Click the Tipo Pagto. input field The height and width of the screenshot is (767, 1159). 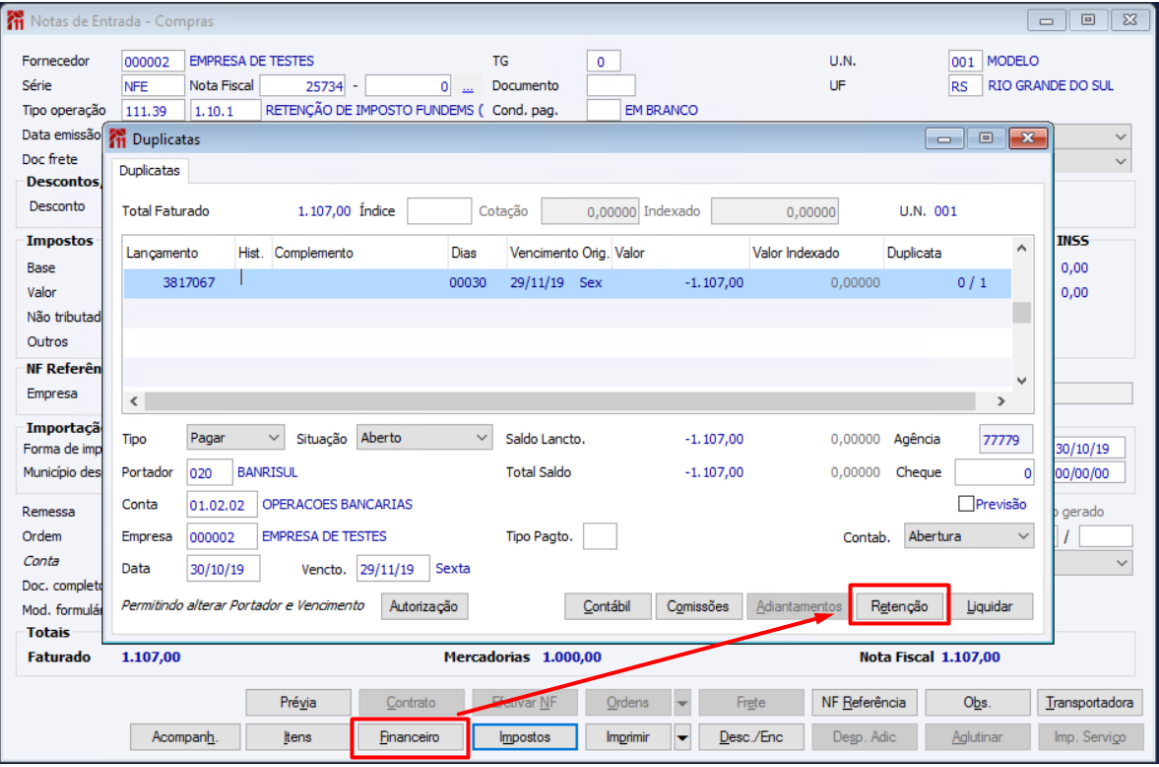[x=599, y=536]
